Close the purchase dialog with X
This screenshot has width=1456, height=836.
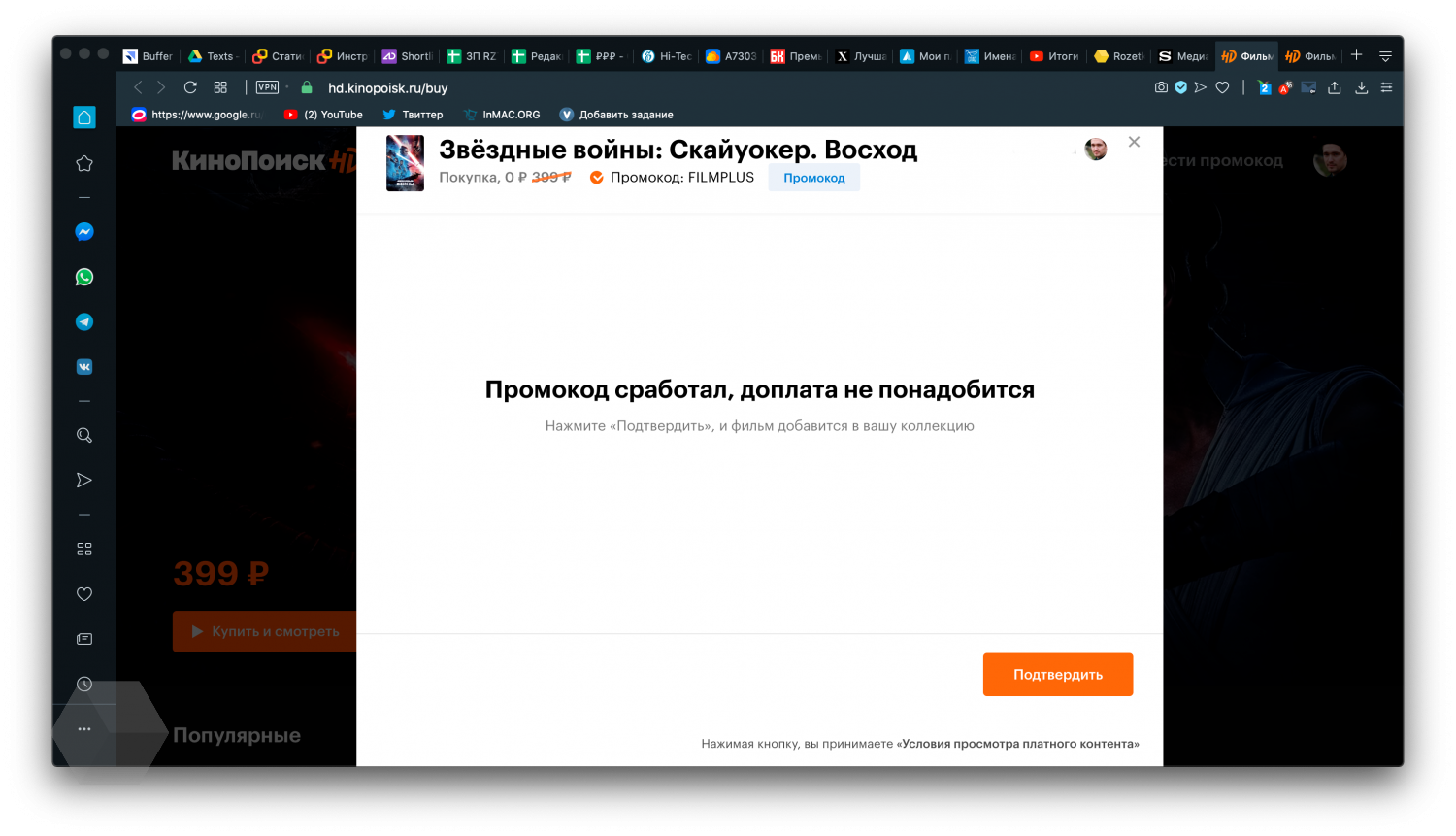click(x=1134, y=142)
